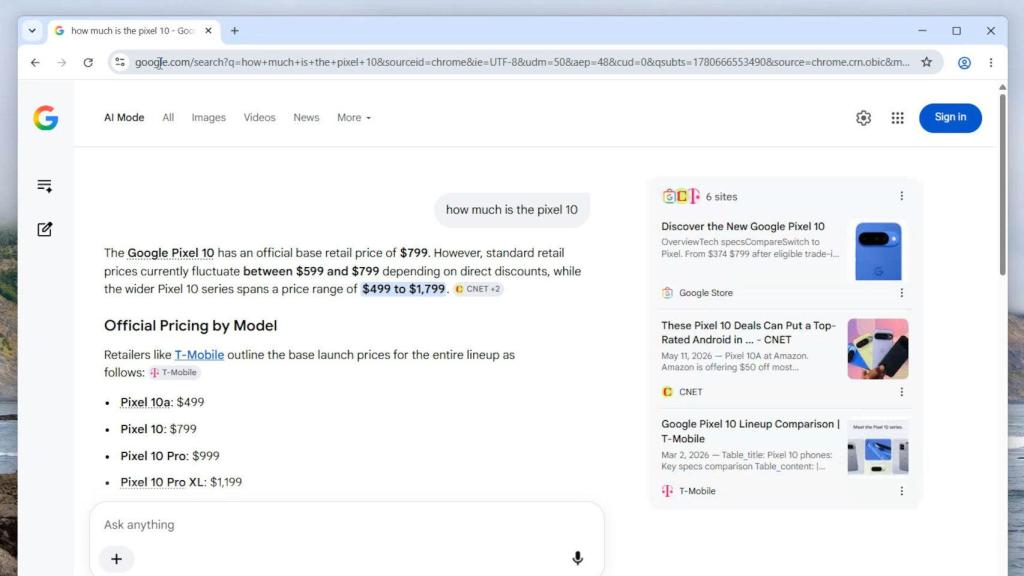Open the T-Mobile source chip

pyautogui.click(x=174, y=372)
